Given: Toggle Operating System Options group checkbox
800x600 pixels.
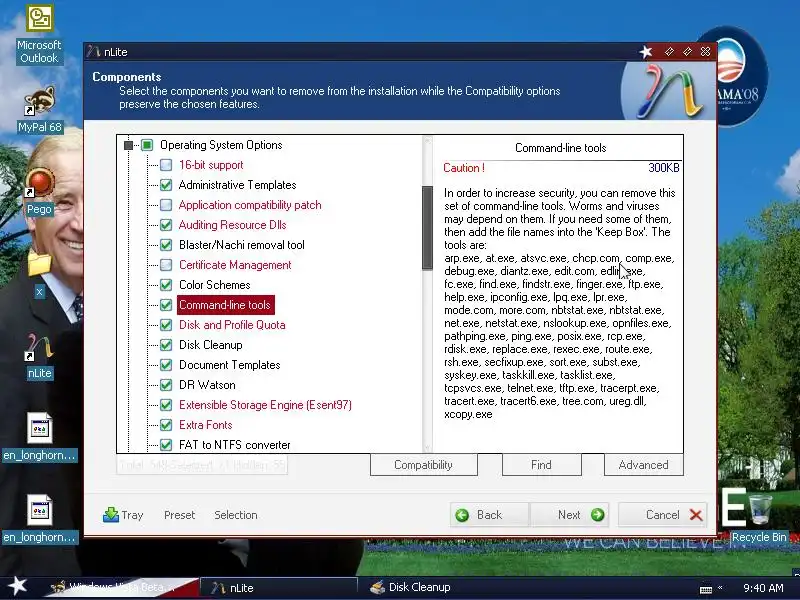Looking at the screenshot, I should [x=147, y=145].
